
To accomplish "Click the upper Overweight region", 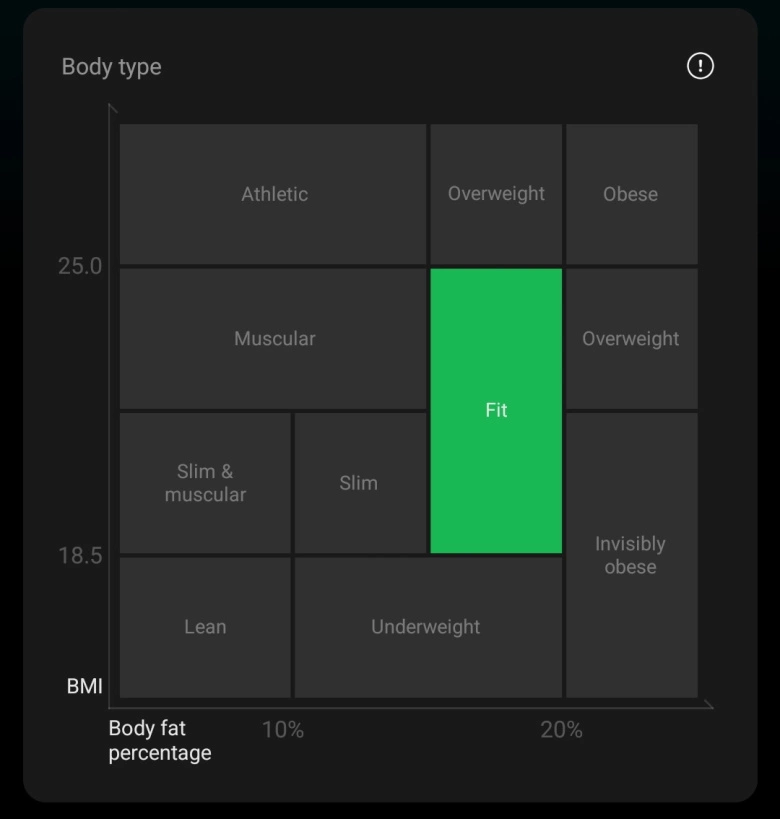I will pyautogui.click(x=496, y=194).
